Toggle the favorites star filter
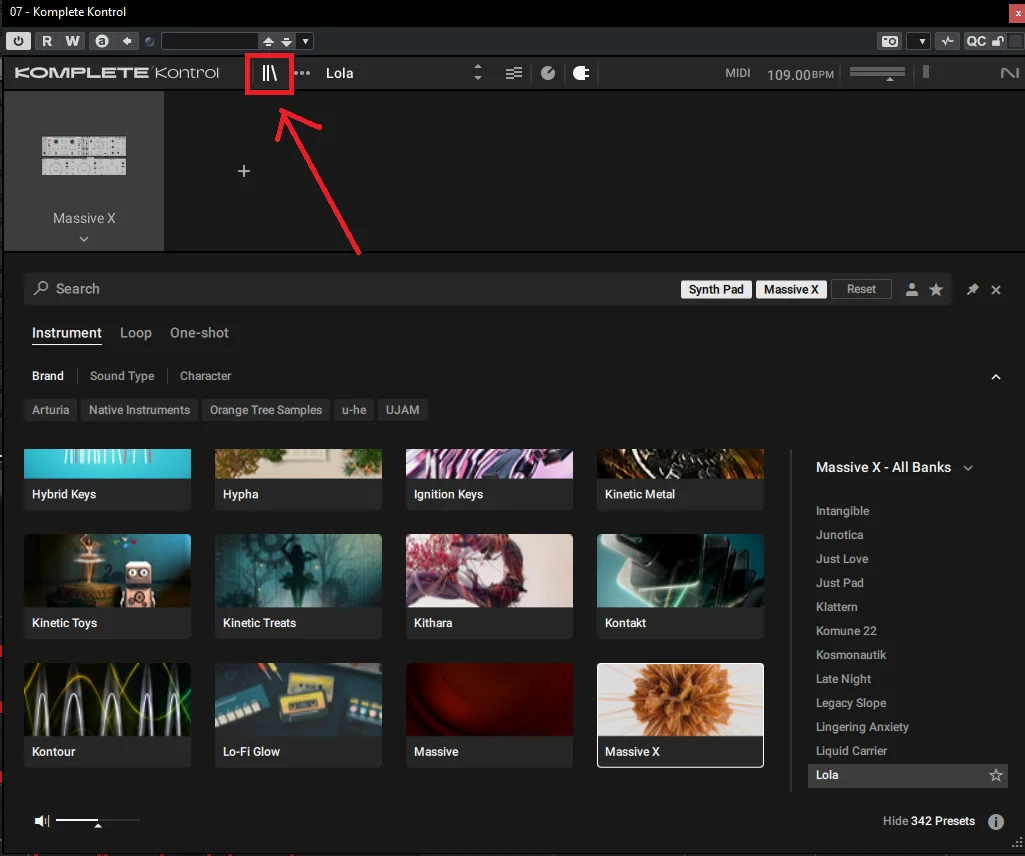 (936, 289)
